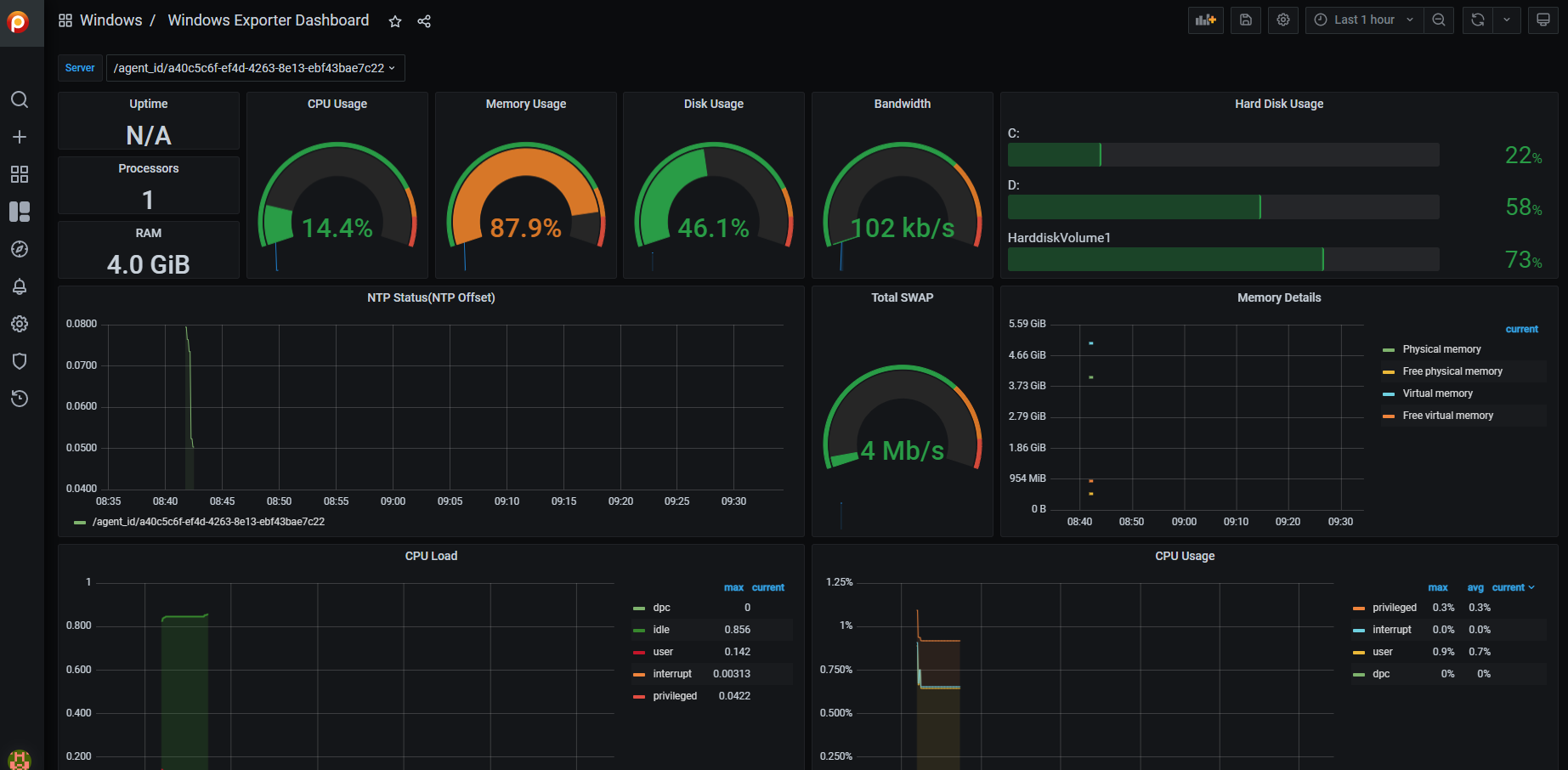
Task: Mark dashboard as favorite with star icon
Action: pos(395,21)
